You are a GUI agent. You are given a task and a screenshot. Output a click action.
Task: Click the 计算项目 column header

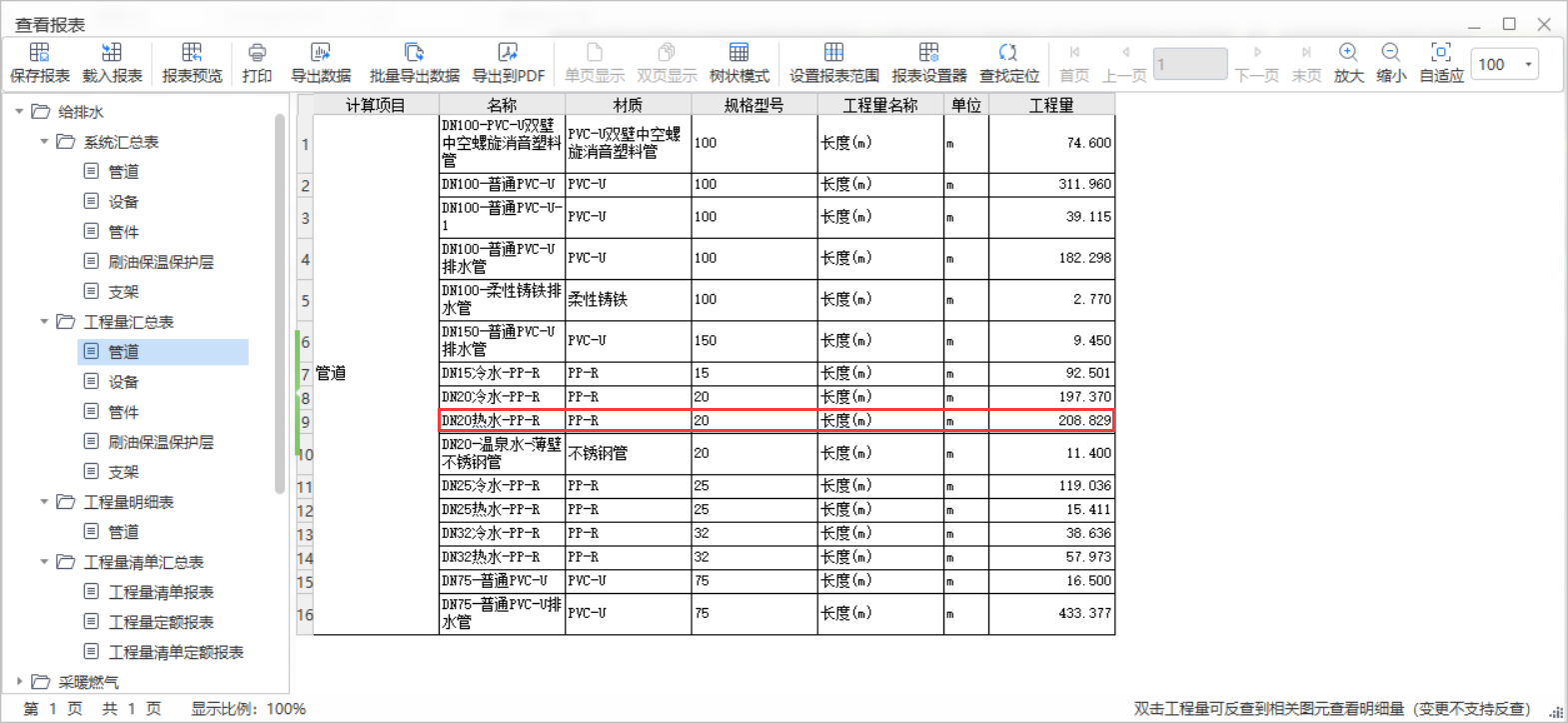pos(376,104)
